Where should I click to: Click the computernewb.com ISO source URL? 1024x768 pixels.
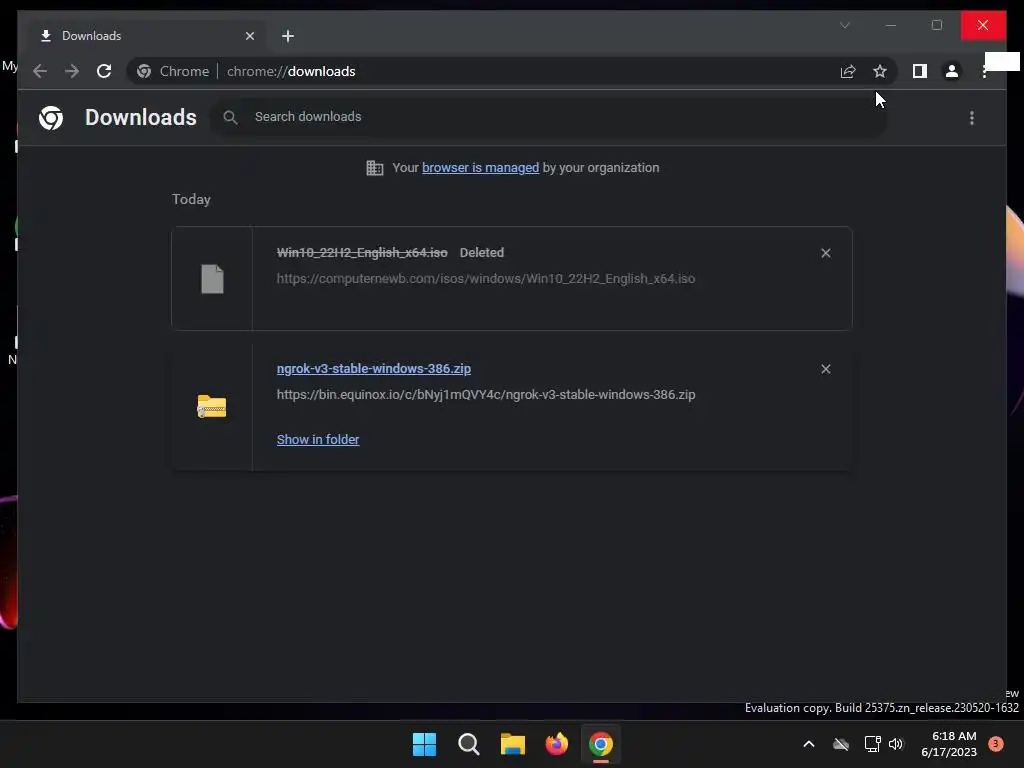pyautogui.click(x=486, y=278)
